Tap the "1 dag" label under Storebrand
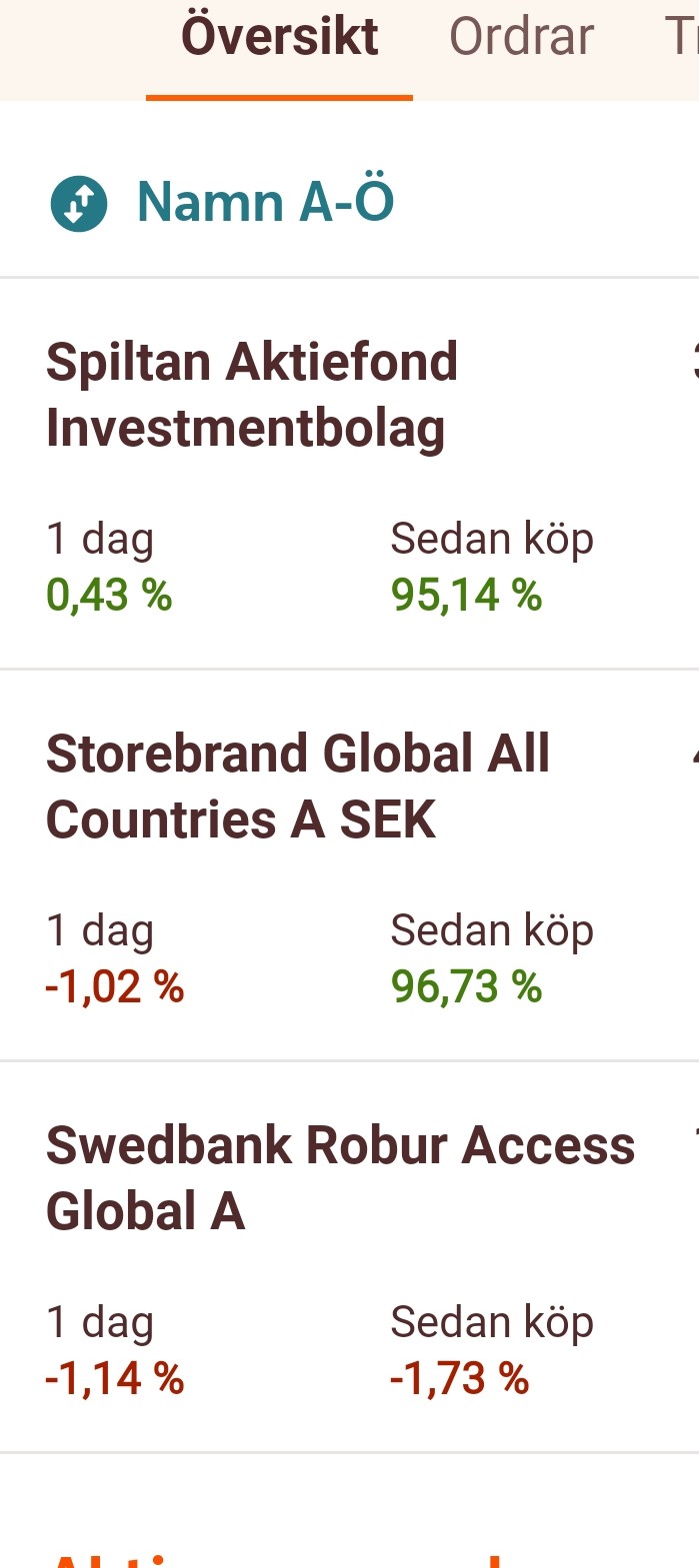This screenshot has height=1568, width=699. pos(100,931)
